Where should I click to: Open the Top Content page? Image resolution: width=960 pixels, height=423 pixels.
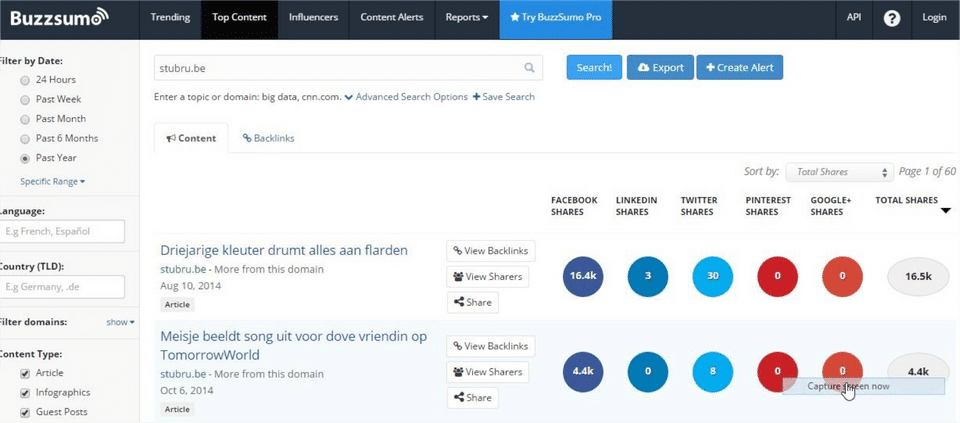click(239, 17)
